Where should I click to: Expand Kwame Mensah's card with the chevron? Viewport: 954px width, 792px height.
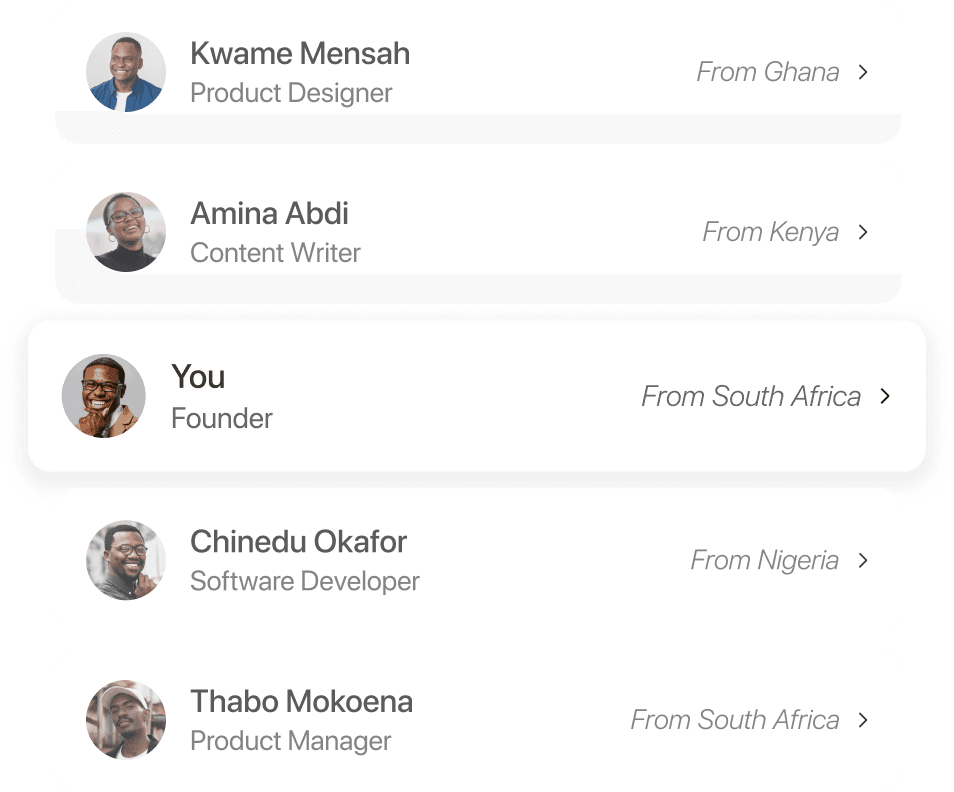(863, 72)
